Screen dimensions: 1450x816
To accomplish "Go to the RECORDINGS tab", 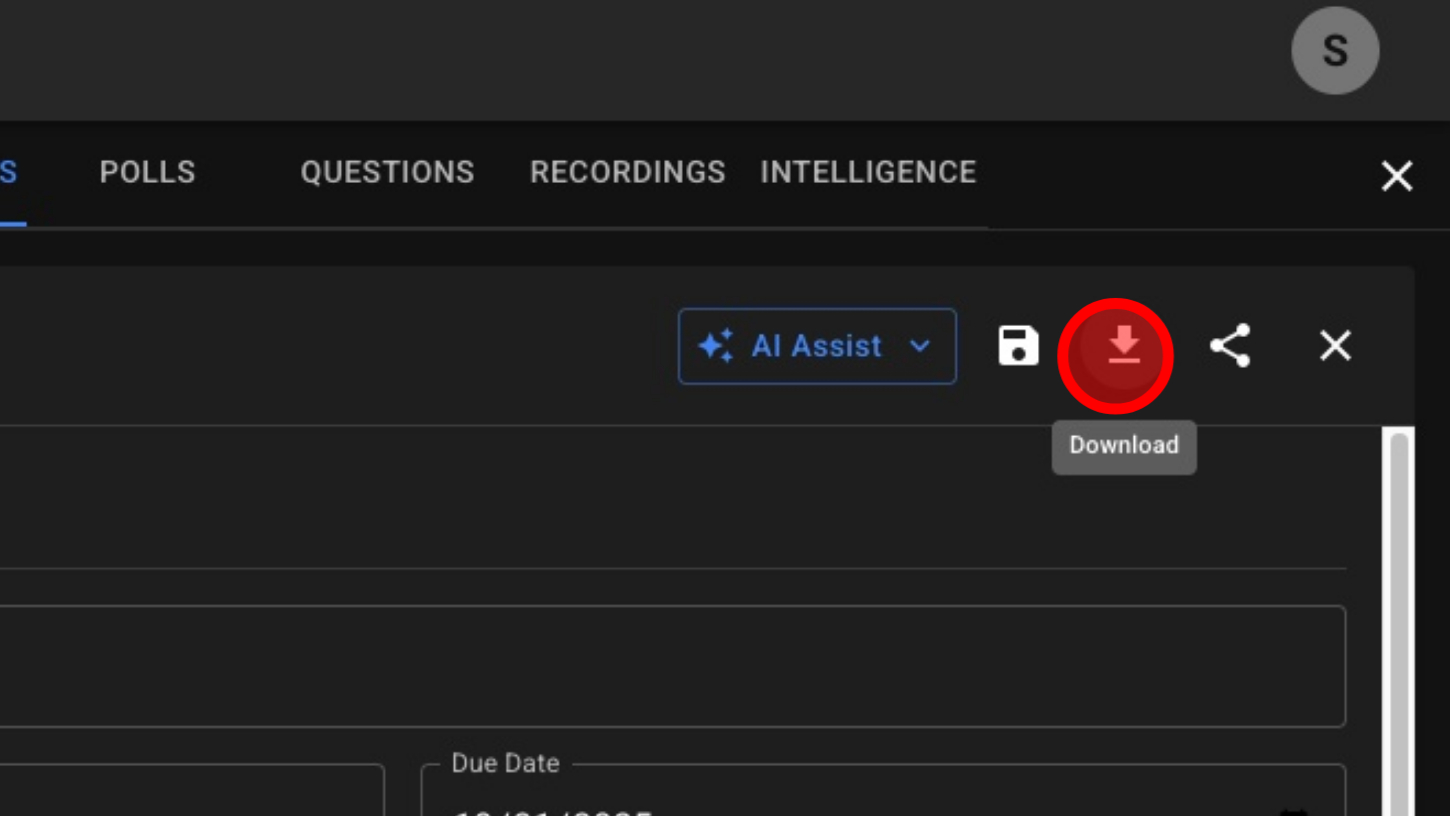I will [x=627, y=172].
